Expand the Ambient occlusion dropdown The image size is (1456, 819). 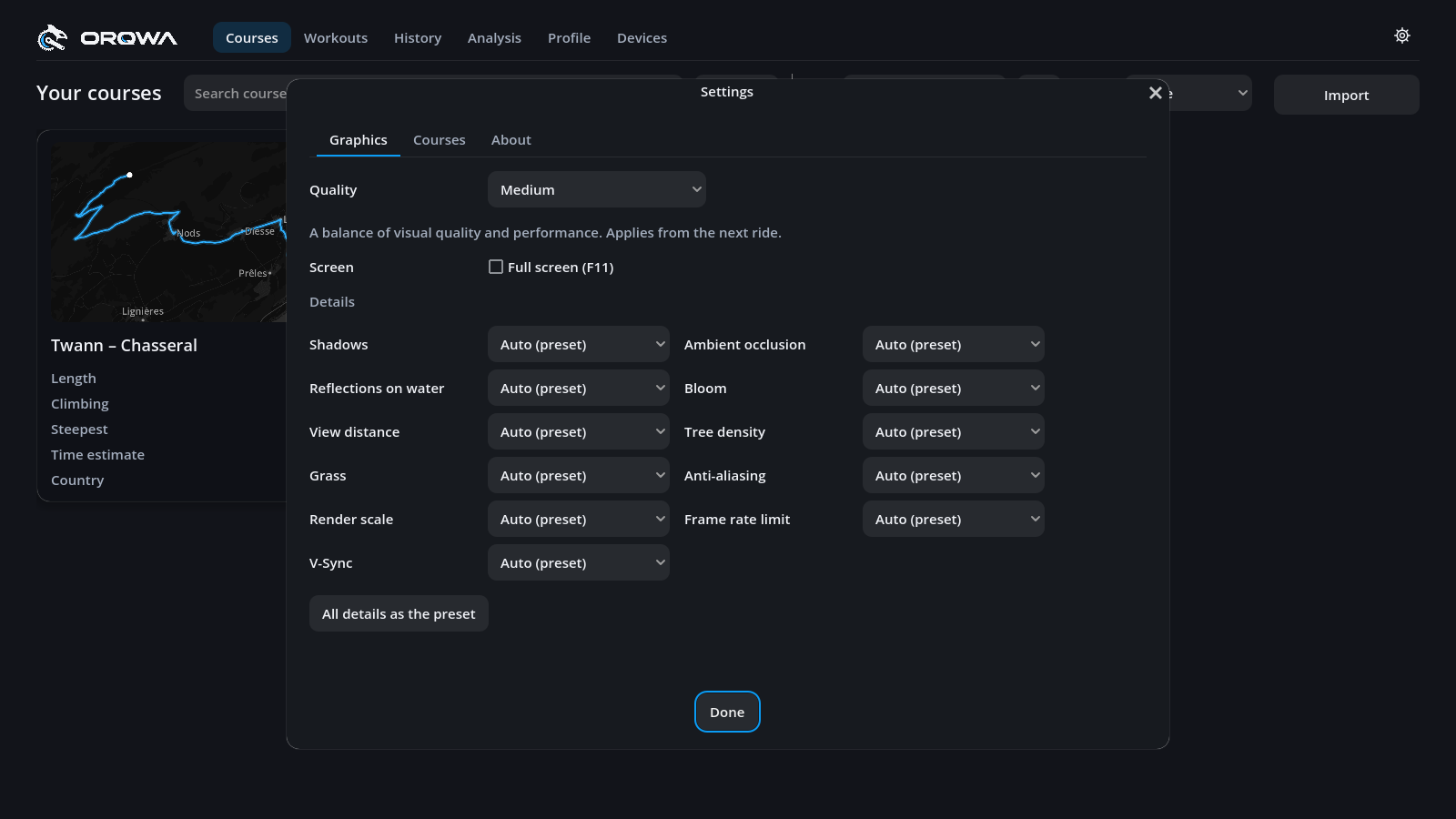[x=954, y=344]
